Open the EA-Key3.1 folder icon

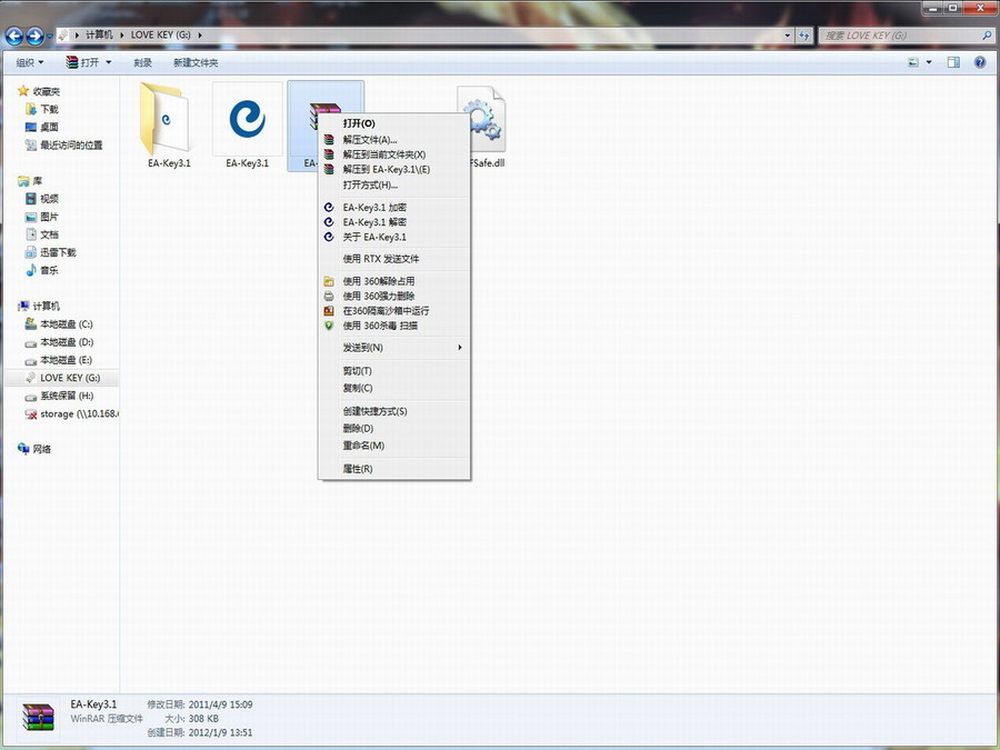point(165,119)
